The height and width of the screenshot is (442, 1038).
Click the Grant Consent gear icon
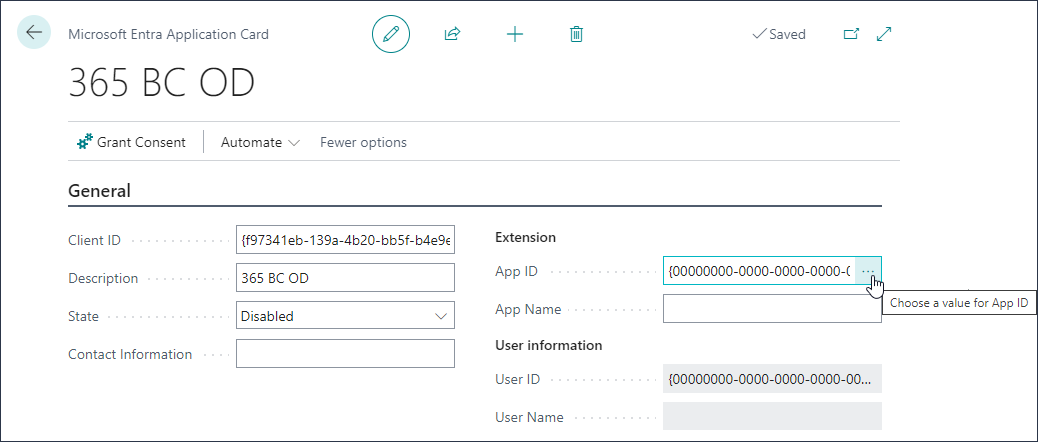pos(85,142)
